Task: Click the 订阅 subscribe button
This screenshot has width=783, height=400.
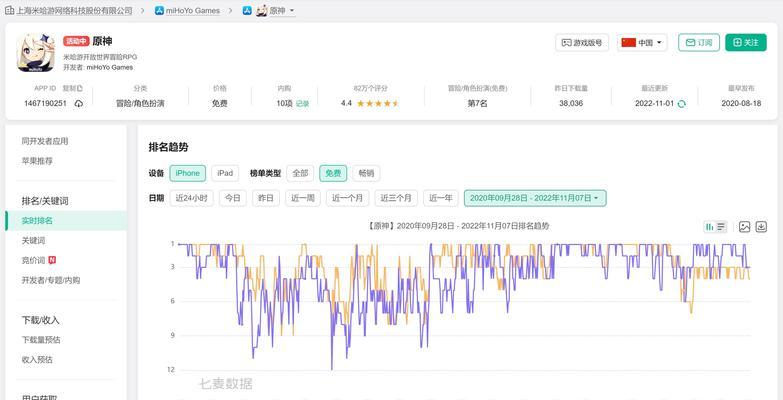Action: pyautogui.click(x=699, y=42)
